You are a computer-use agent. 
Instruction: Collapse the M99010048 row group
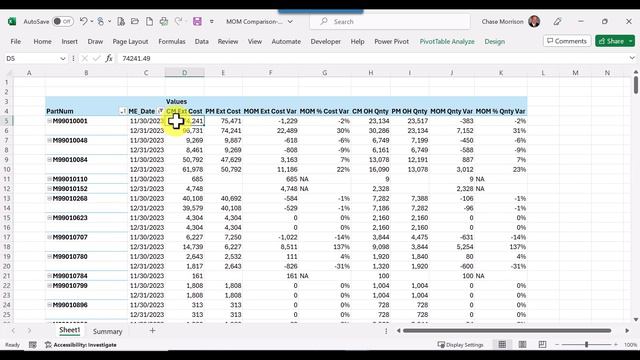coord(49,140)
